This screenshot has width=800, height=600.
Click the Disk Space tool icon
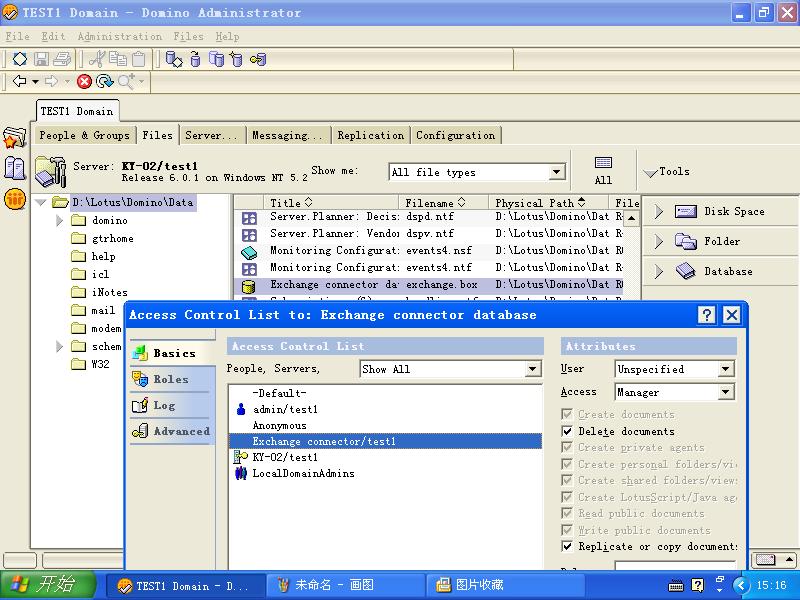point(686,211)
